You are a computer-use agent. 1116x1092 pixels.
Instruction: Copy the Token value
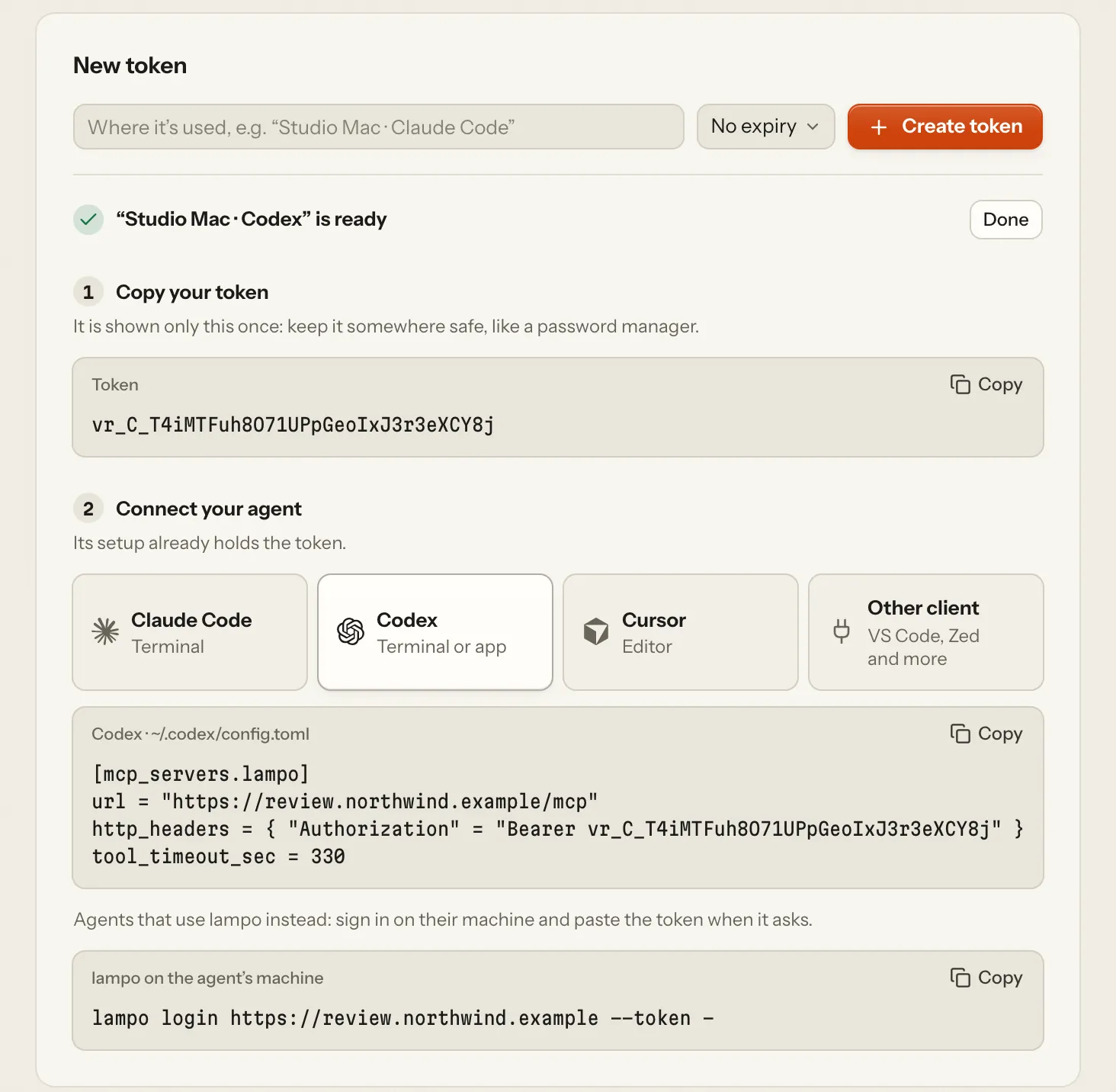pos(986,384)
